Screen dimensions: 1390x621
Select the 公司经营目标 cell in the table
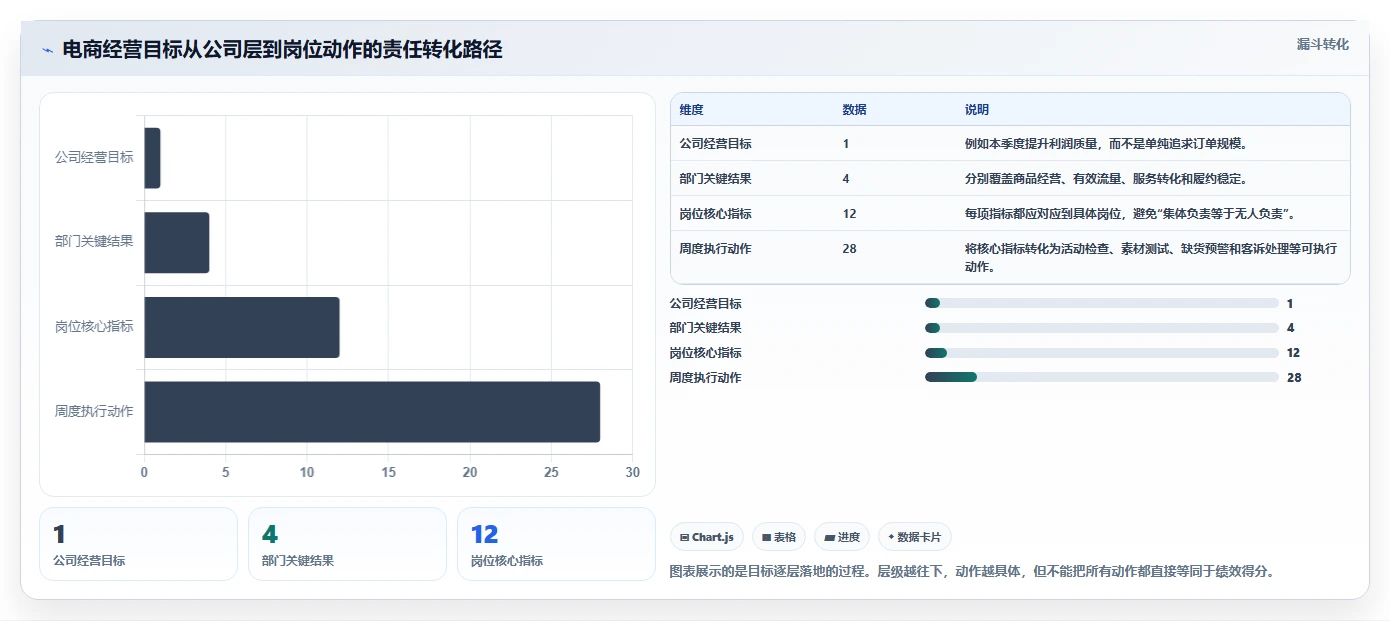716,144
